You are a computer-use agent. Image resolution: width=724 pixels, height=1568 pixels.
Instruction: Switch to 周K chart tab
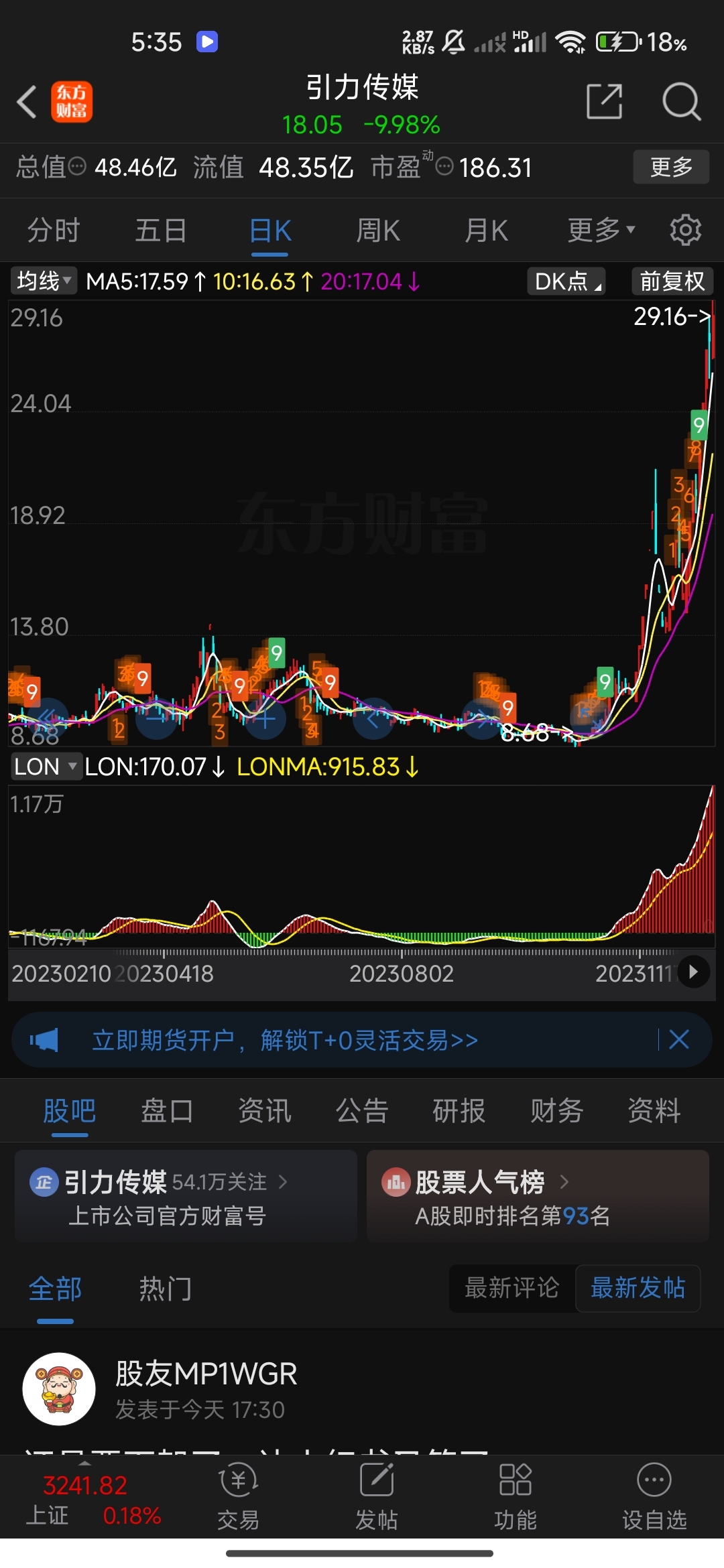(378, 231)
